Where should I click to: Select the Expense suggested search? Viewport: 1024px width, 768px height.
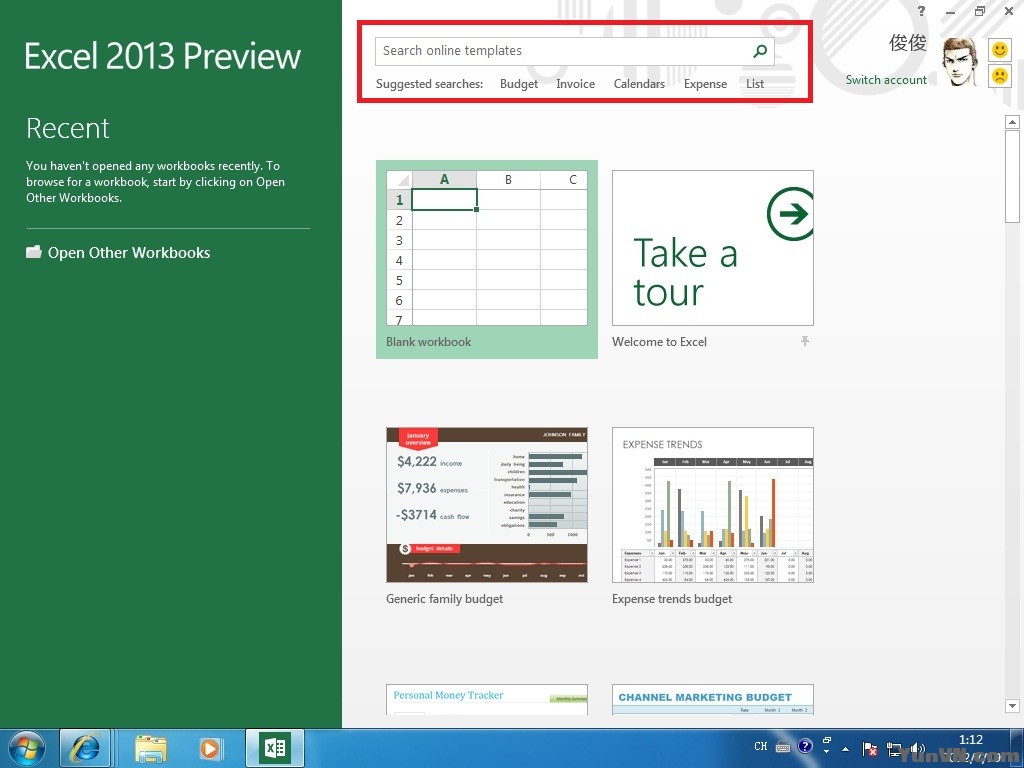(705, 84)
